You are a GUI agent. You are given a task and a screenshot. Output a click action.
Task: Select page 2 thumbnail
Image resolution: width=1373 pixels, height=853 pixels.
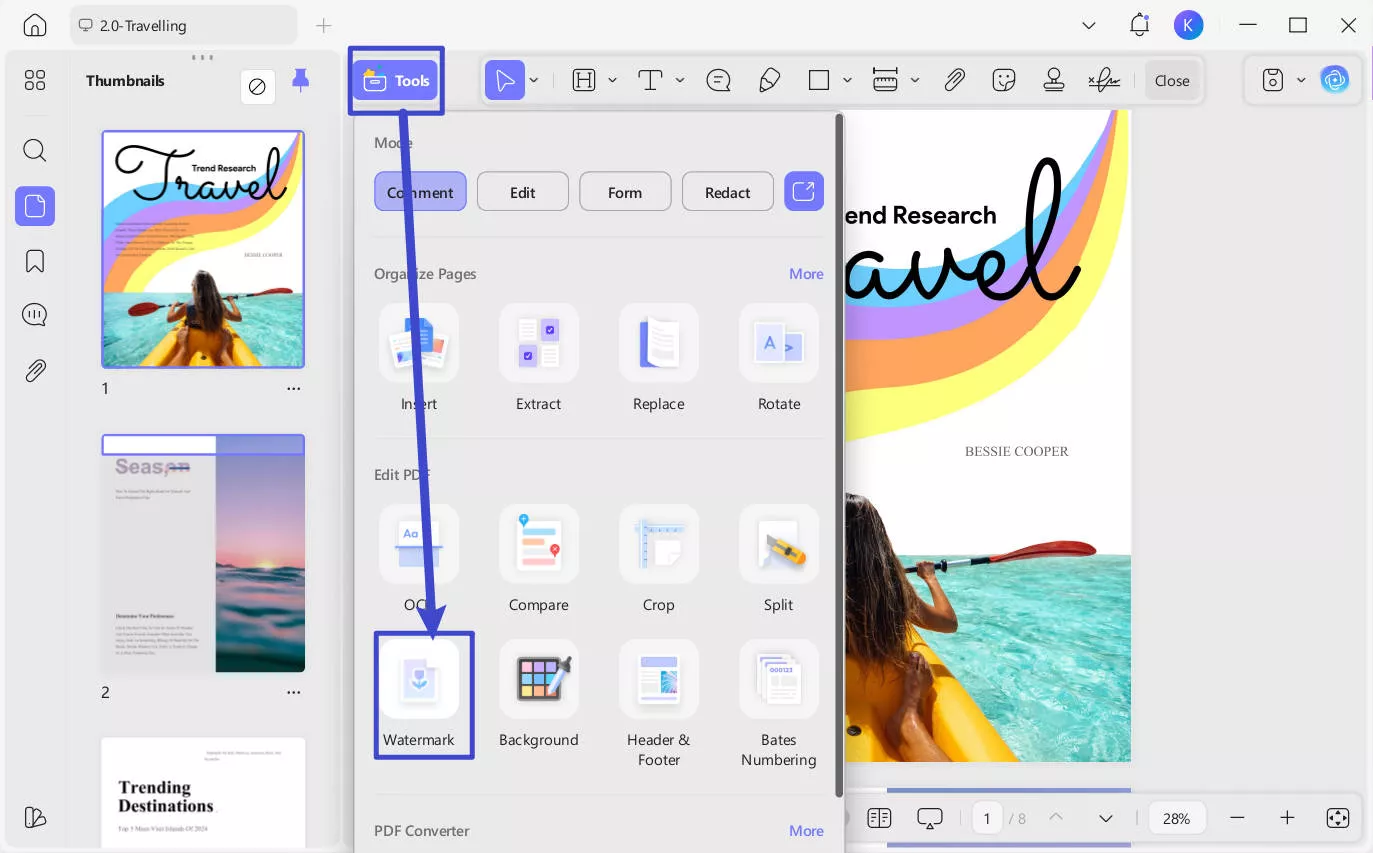coord(203,553)
